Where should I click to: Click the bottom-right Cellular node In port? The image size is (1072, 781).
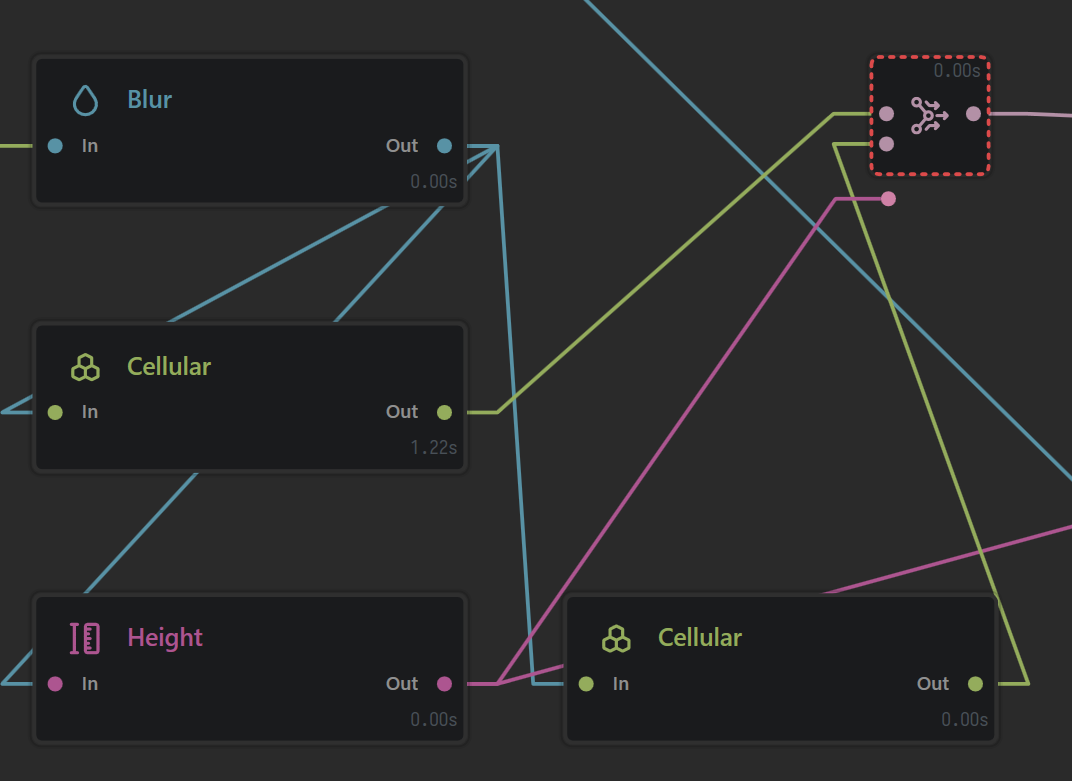(586, 684)
